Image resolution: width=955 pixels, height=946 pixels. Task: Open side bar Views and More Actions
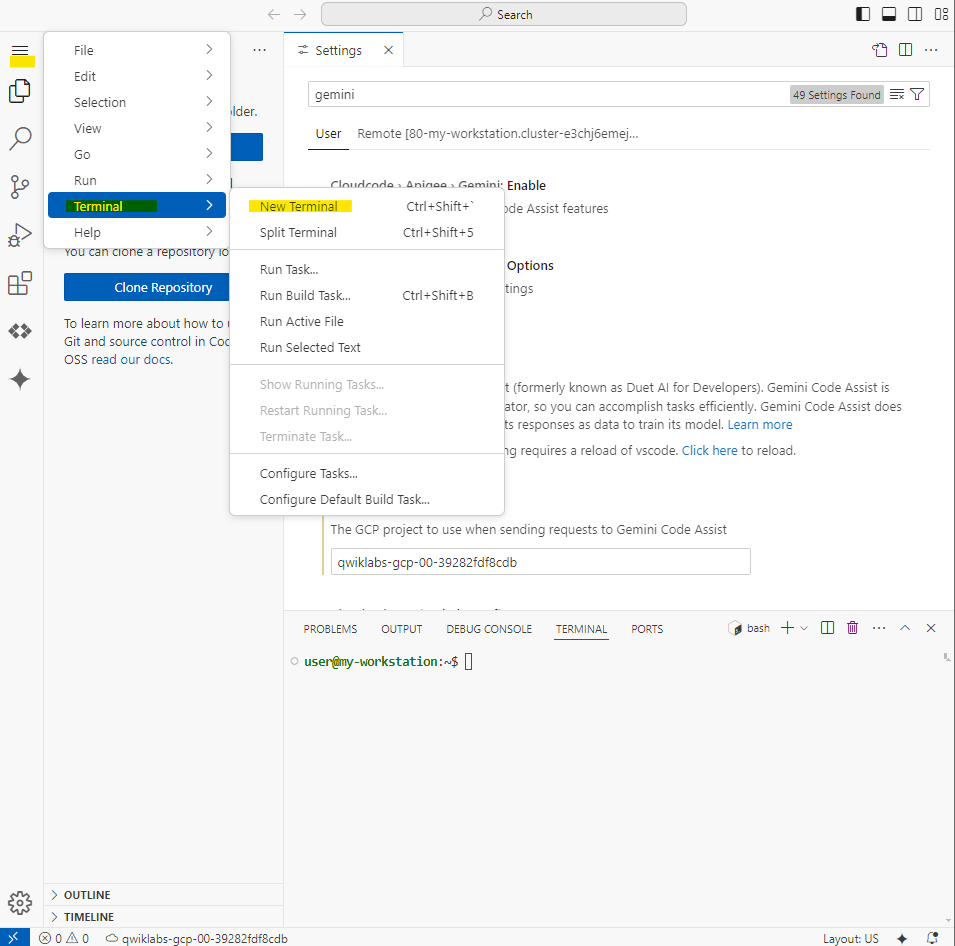(x=259, y=50)
